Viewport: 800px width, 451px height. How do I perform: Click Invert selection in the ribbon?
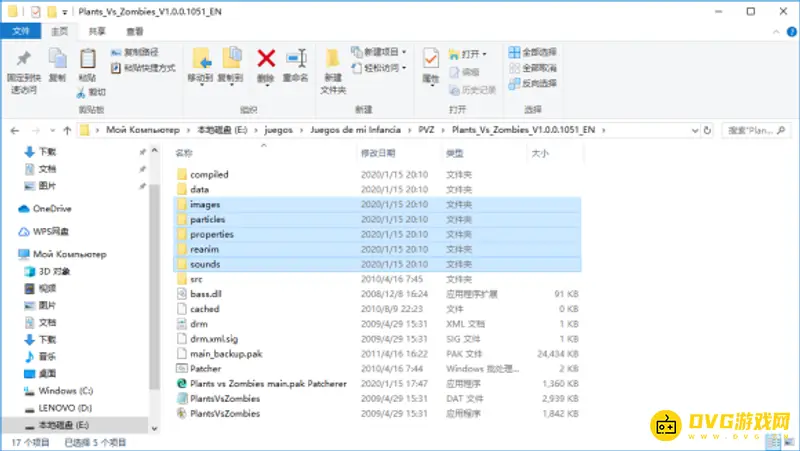coord(532,83)
